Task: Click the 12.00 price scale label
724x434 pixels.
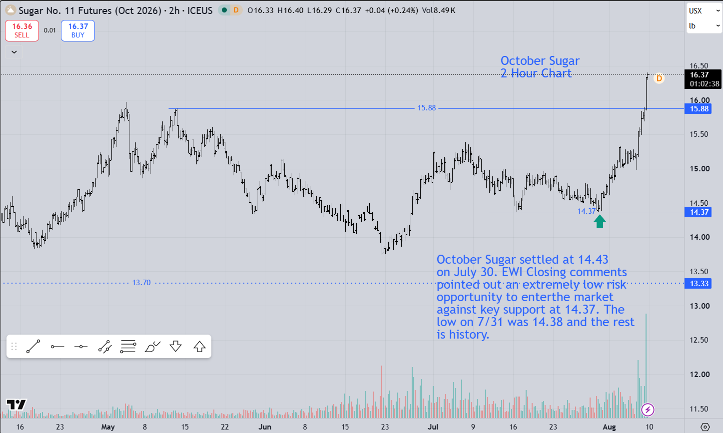Action: pyautogui.click(x=699, y=374)
